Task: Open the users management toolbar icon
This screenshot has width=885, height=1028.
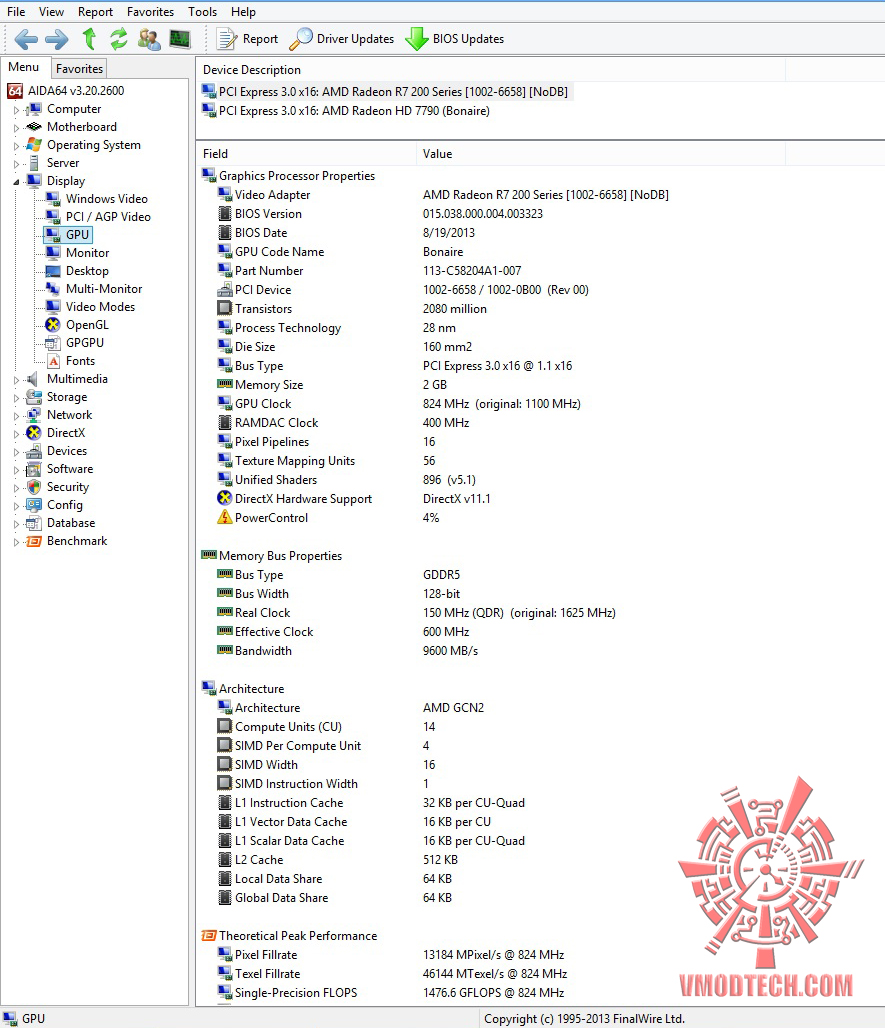Action: pyautogui.click(x=149, y=39)
